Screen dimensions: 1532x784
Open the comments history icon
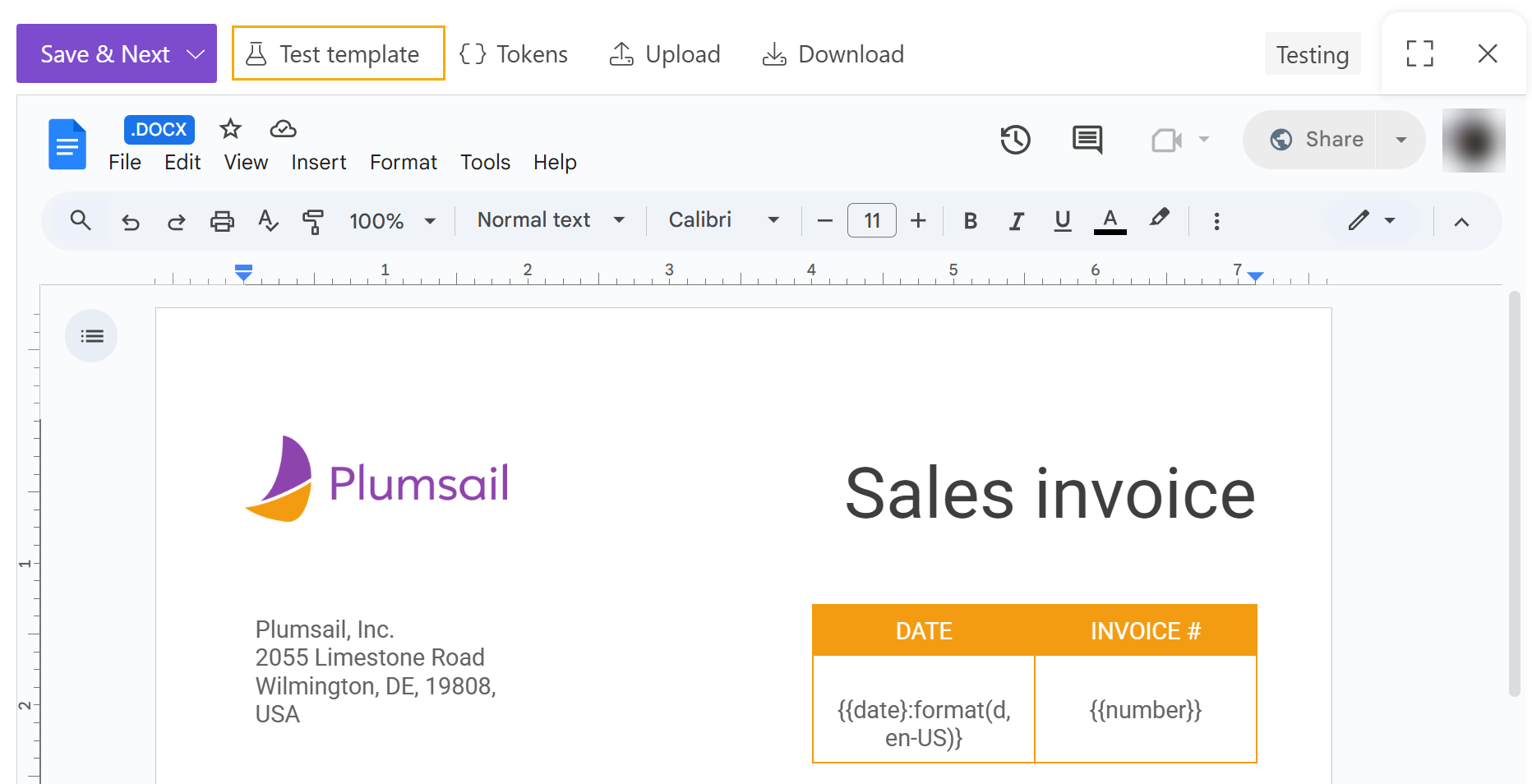[x=1087, y=140]
